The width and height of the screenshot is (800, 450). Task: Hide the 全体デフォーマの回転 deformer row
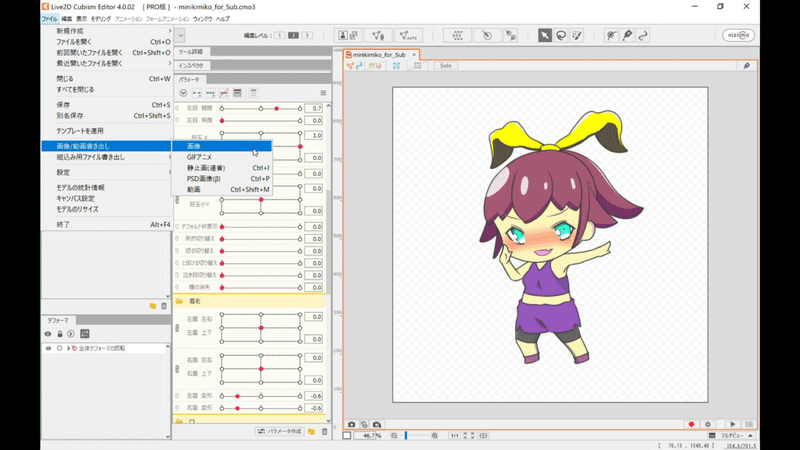click(48, 348)
